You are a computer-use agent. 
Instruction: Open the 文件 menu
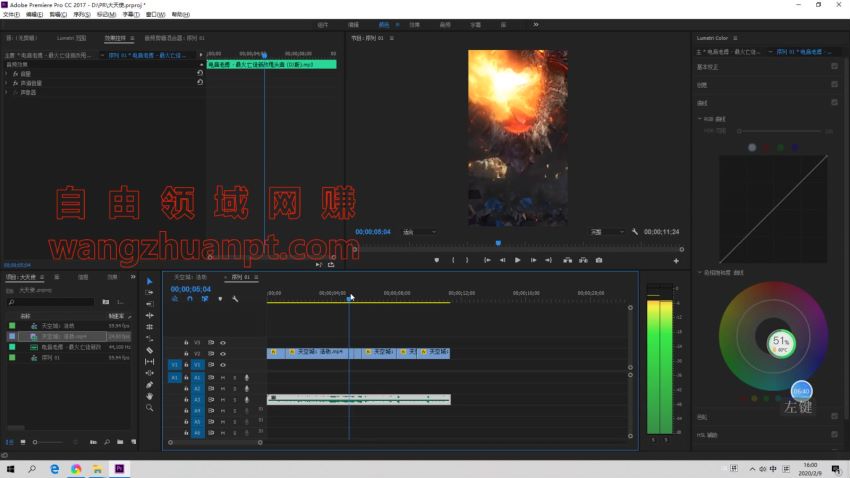(11, 15)
